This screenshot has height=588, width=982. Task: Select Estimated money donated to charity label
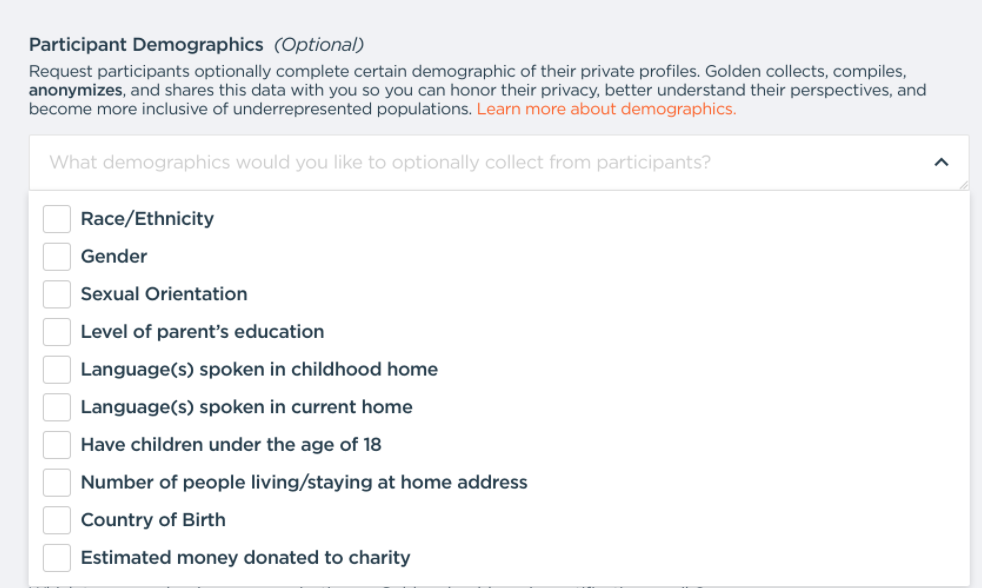point(245,558)
